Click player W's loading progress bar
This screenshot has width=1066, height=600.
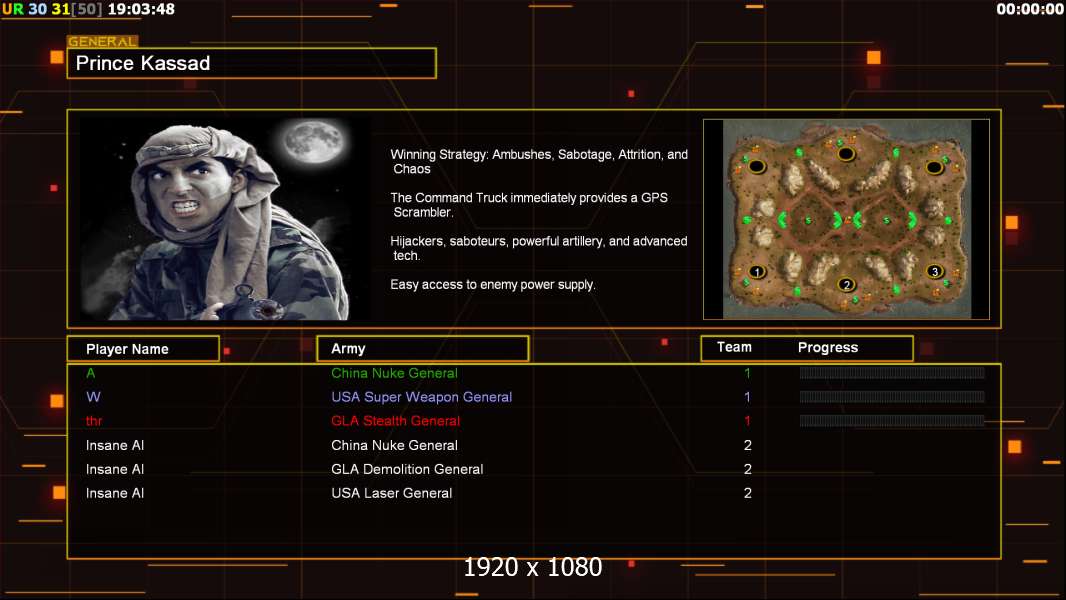click(892, 397)
